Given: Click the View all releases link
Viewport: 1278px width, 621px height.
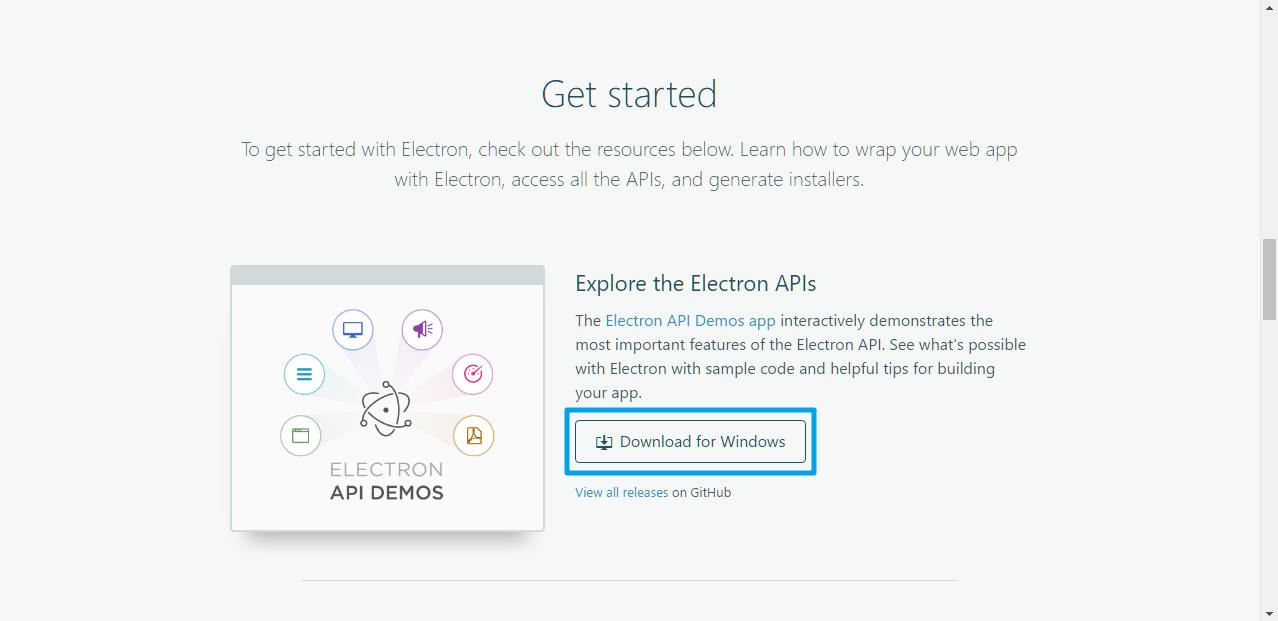Looking at the screenshot, I should point(620,492).
